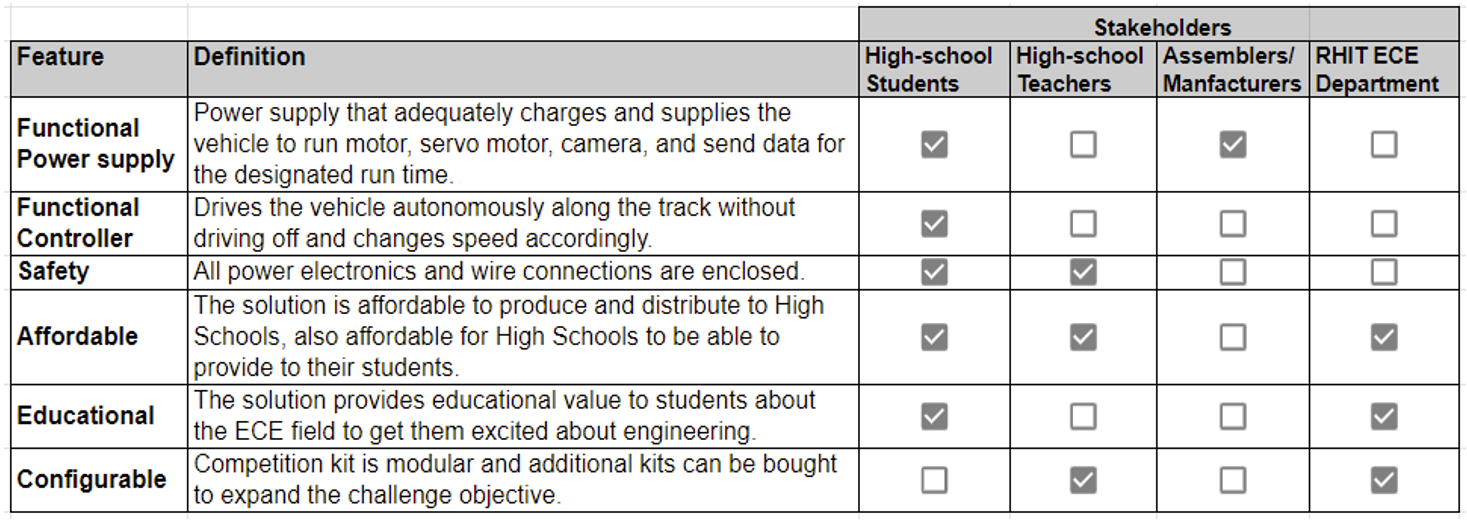Check Safety for RHIT ECE Department

[1383, 271]
